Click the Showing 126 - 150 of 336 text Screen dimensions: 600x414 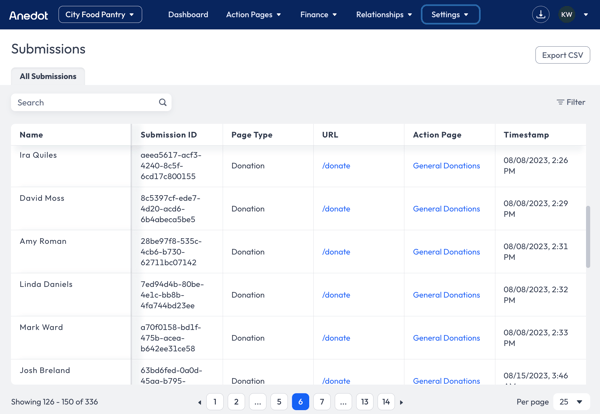point(54,402)
